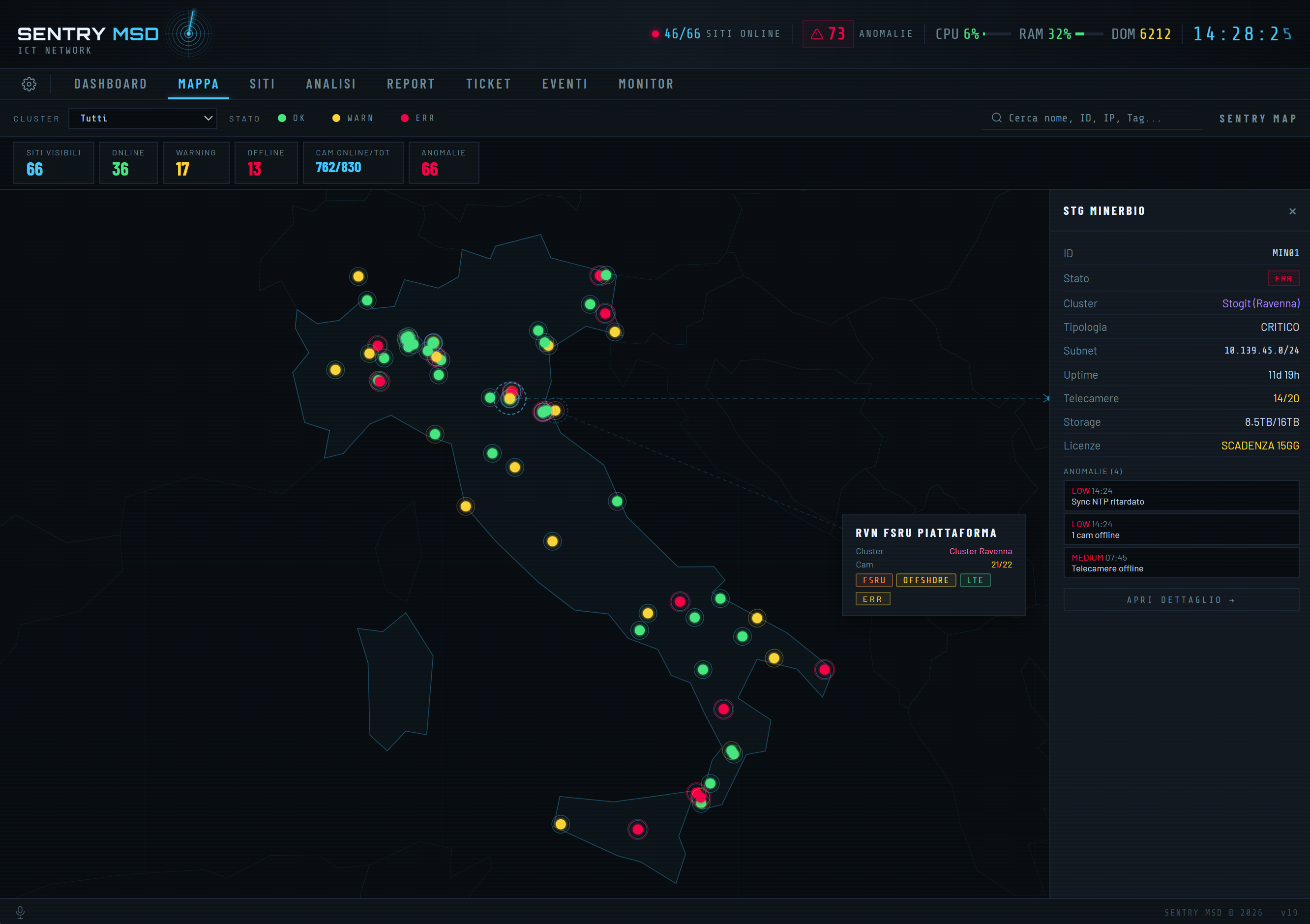Open the Sync NTP ritardato anomaly entry
The image size is (1310, 924).
tap(1181, 496)
